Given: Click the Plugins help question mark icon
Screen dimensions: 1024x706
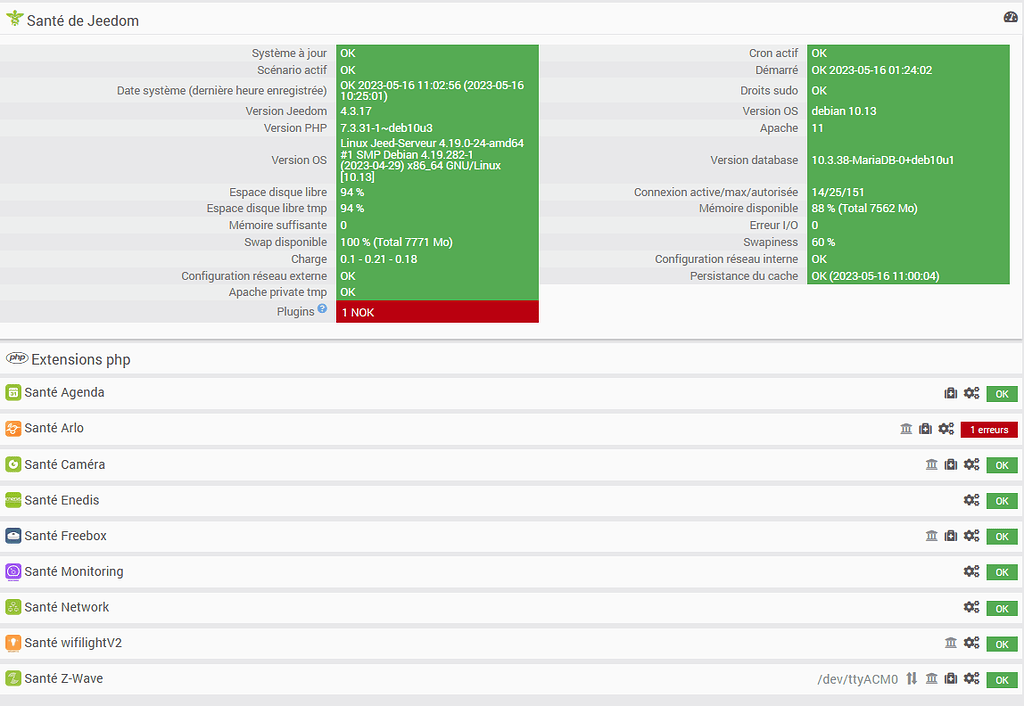Looking at the screenshot, I should pos(322,308).
